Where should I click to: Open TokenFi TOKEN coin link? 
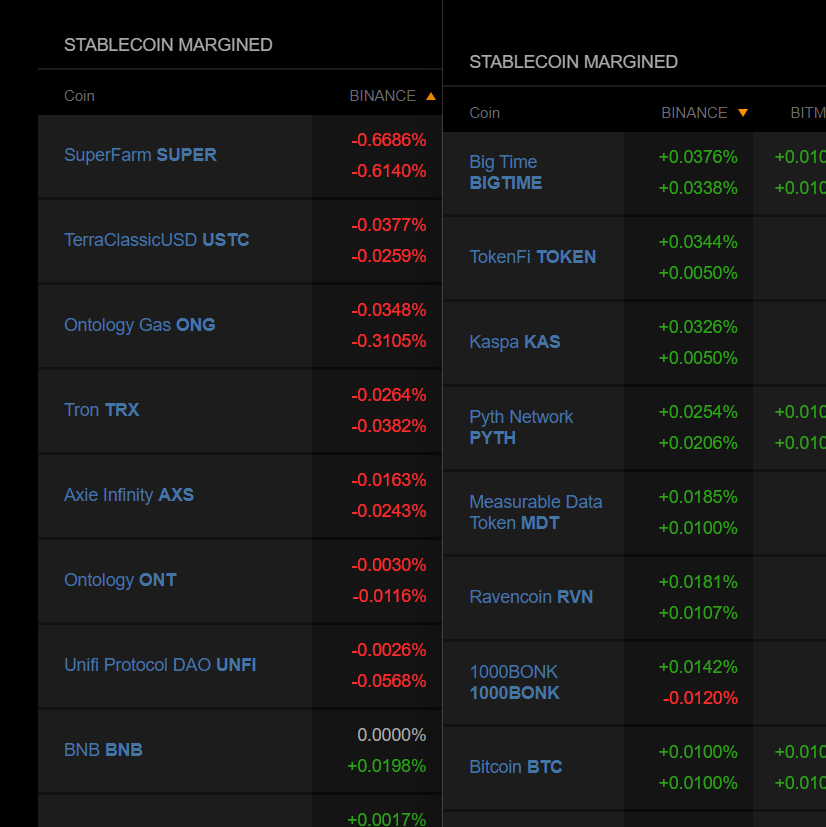(x=533, y=257)
